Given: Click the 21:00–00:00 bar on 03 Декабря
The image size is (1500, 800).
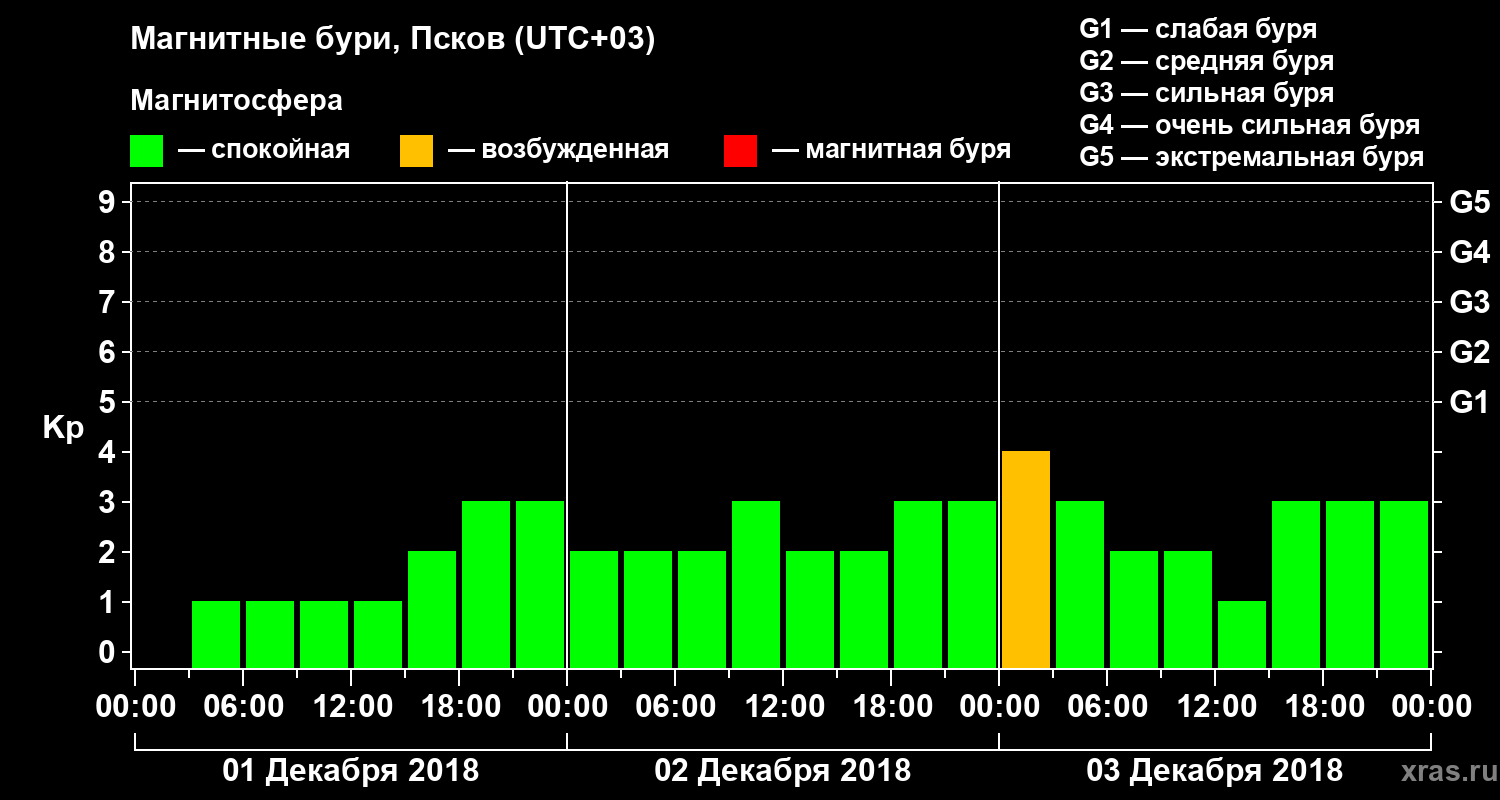Looking at the screenshot, I should pos(1404,584).
